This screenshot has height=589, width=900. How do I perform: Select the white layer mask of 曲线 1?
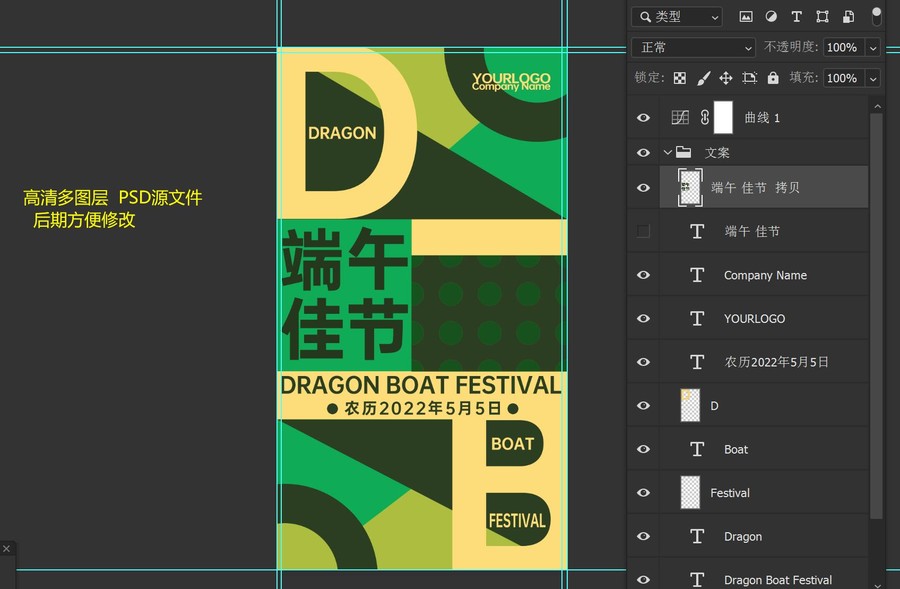tap(723, 118)
